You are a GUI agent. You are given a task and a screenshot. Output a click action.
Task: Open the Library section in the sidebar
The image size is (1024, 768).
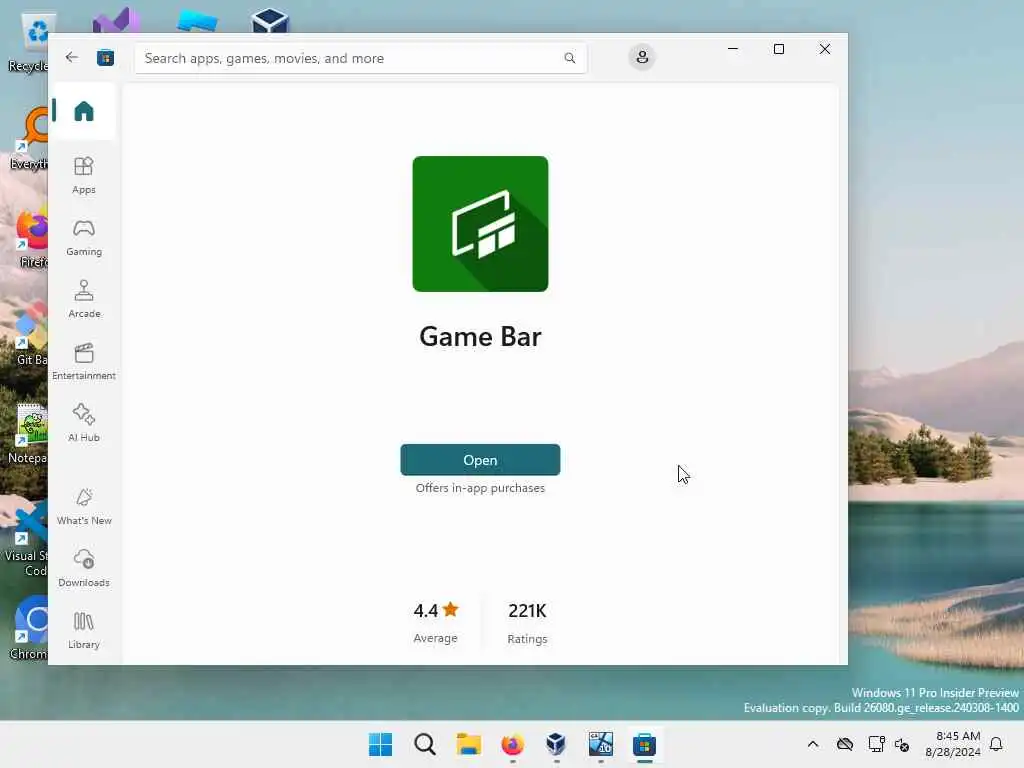(x=84, y=630)
